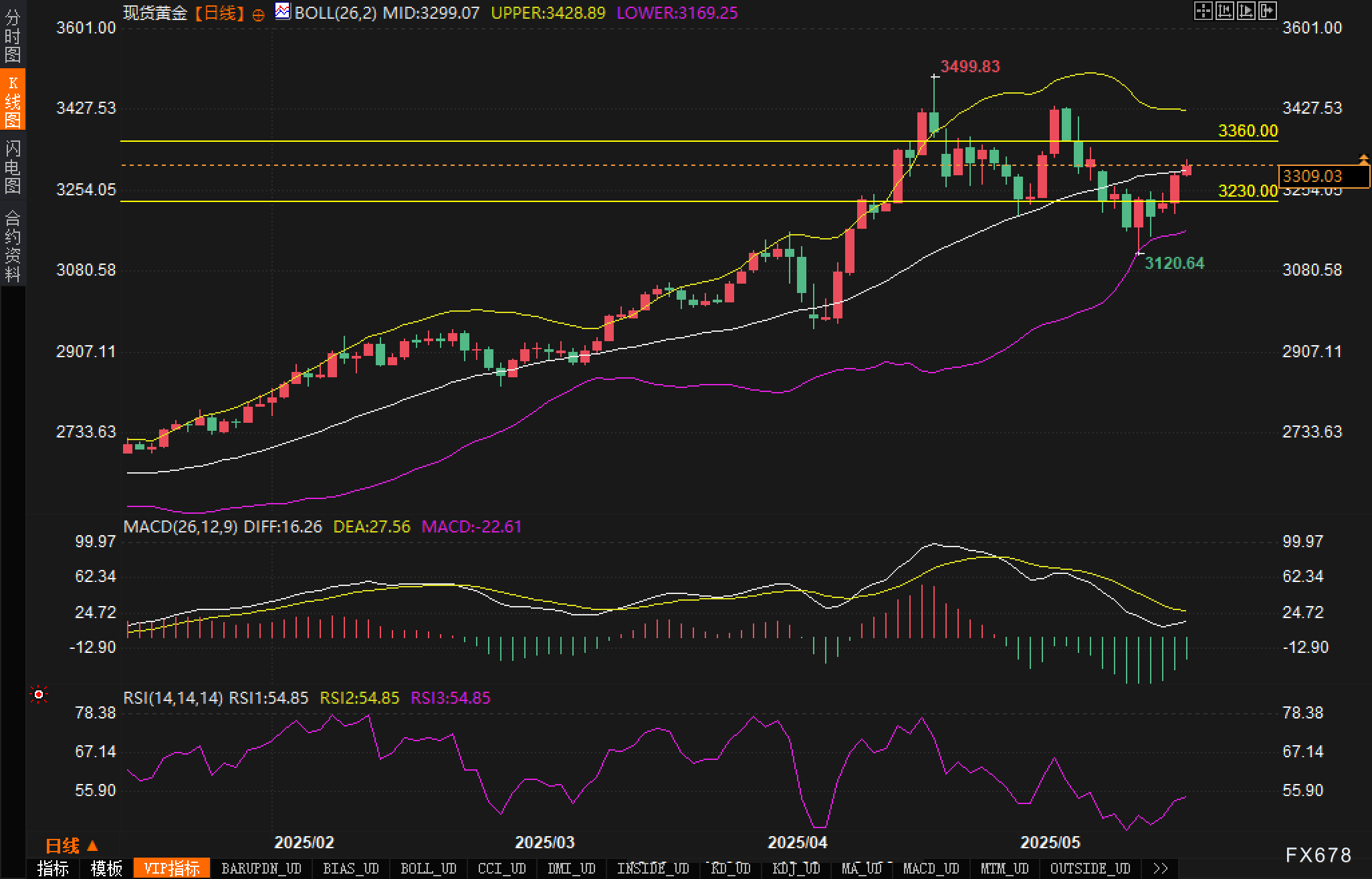Select the VIP指标 tab

tap(172, 868)
